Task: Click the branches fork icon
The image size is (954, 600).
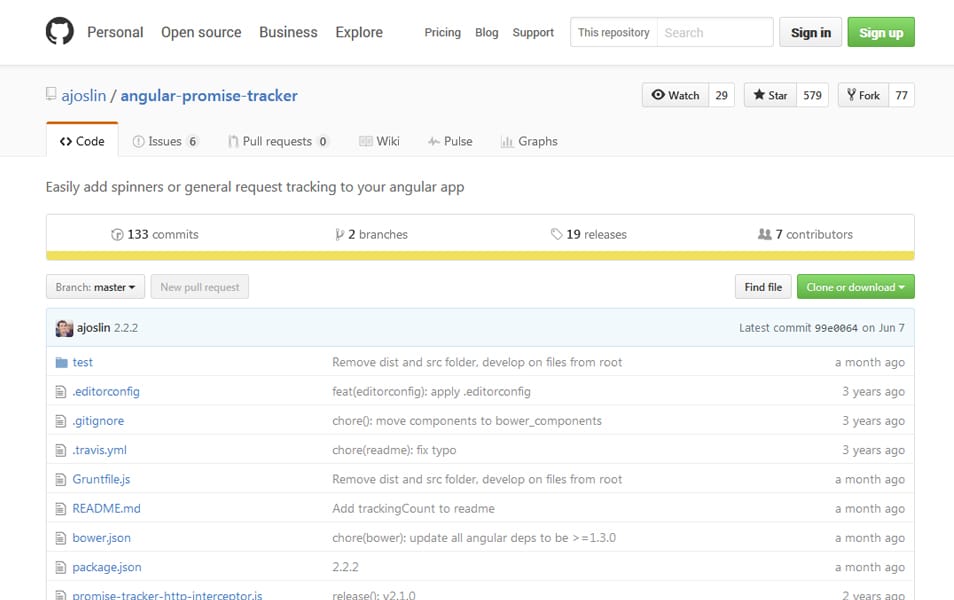Action: [x=339, y=235]
